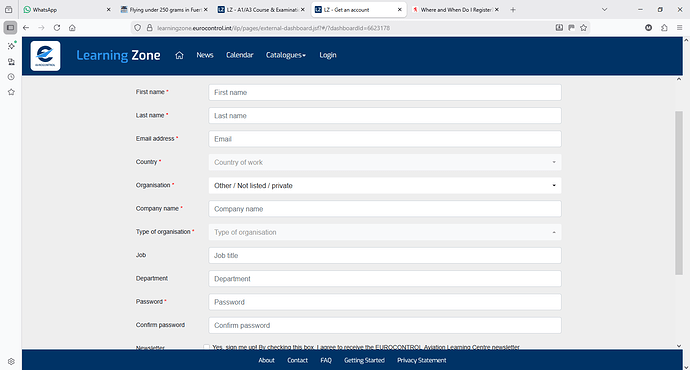Image resolution: width=690 pixels, height=370 pixels.
Task: Focus the Password field
Action: click(385, 302)
